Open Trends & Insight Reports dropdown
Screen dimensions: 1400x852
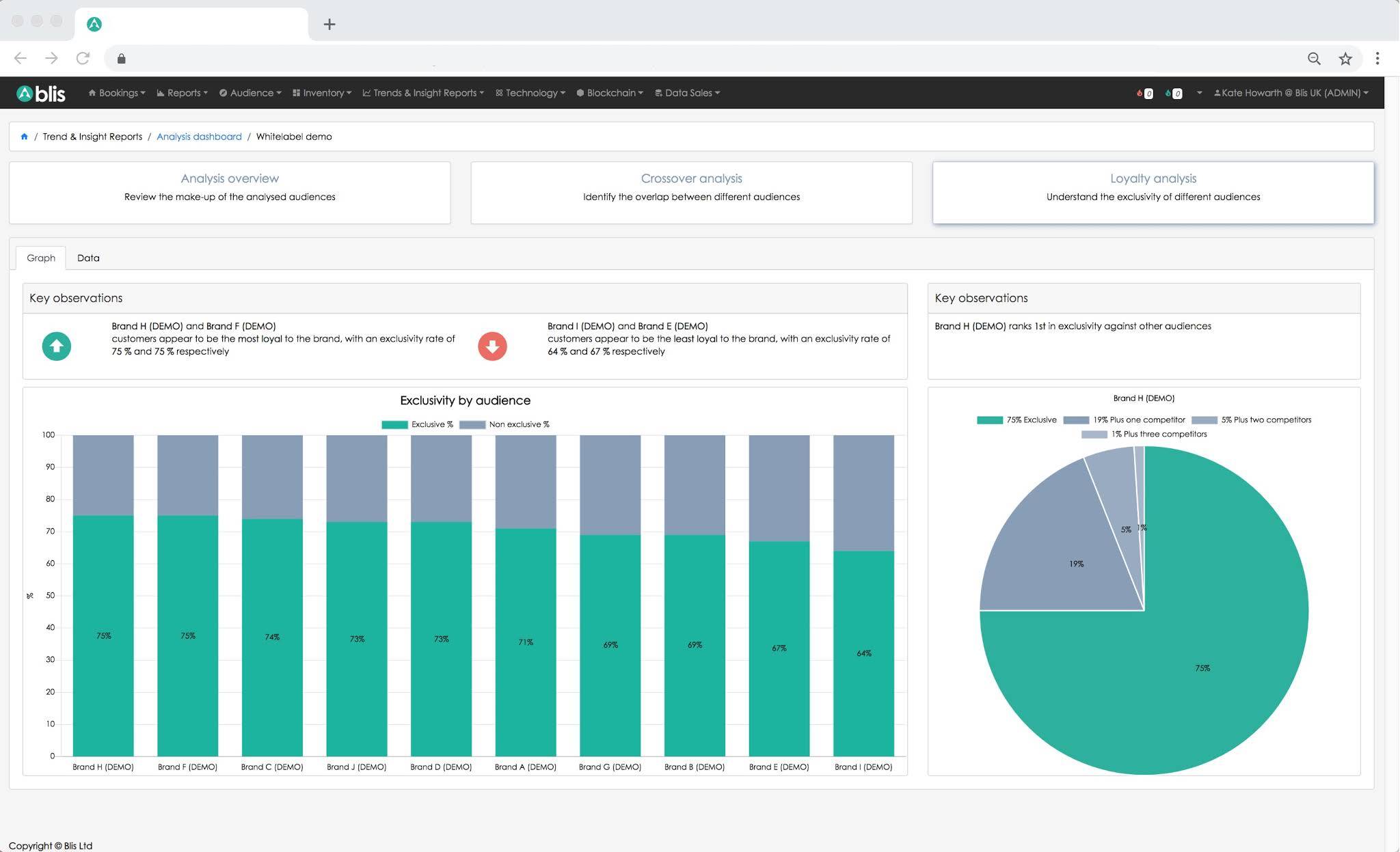pyautogui.click(x=423, y=93)
